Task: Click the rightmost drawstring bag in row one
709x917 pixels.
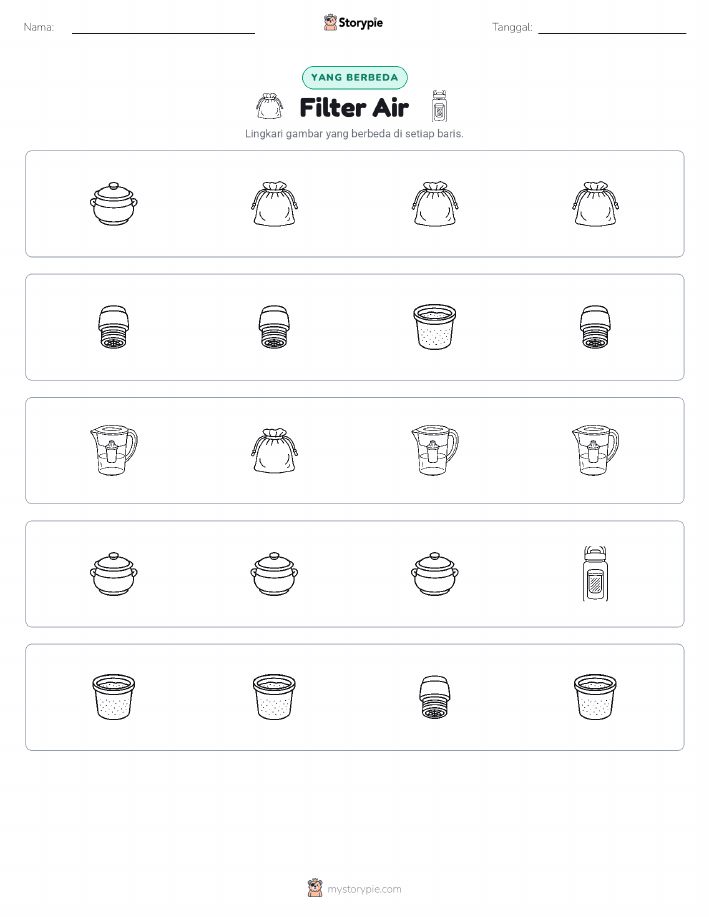Action: [595, 204]
